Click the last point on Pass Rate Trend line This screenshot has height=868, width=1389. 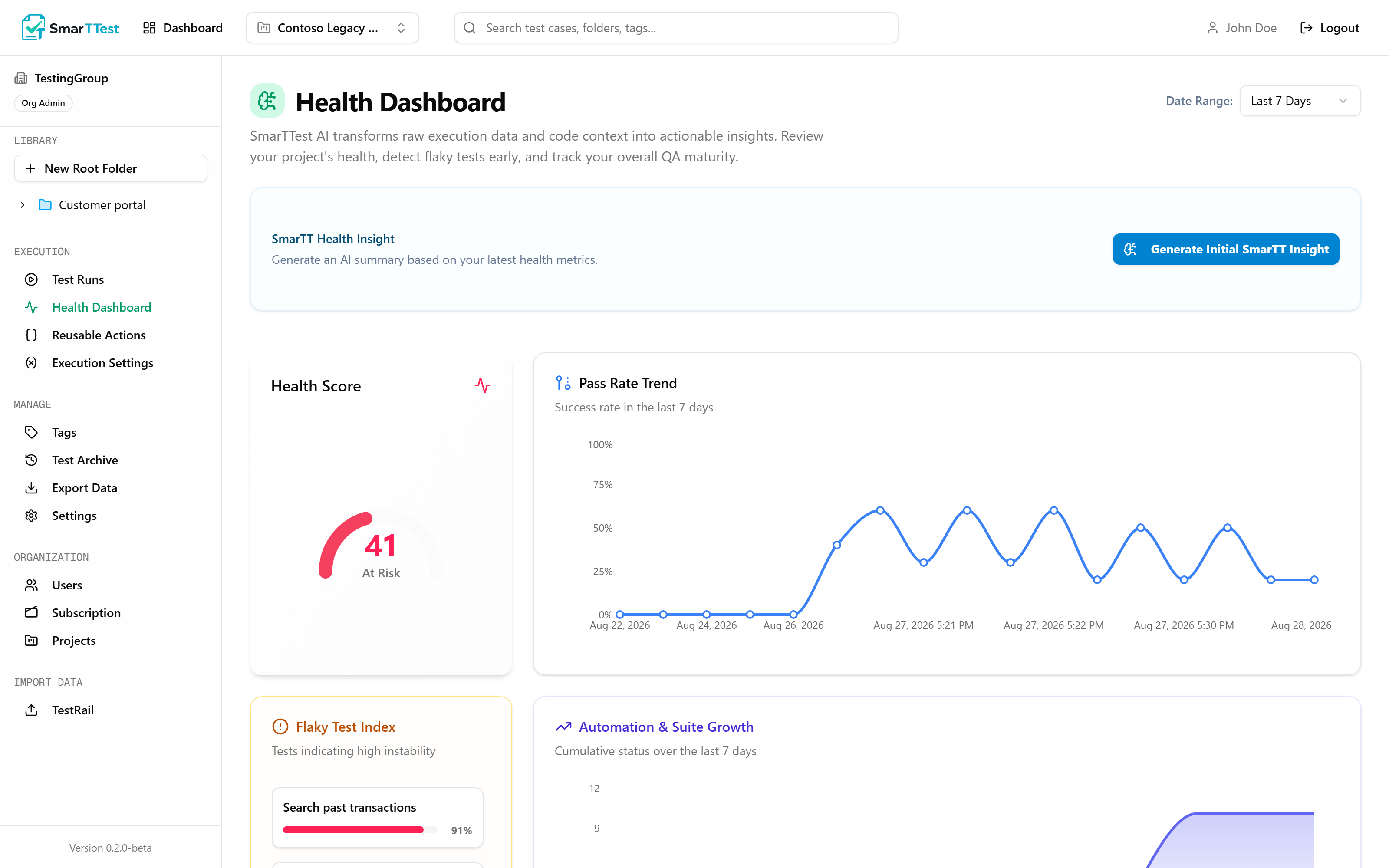tap(1314, 580)
